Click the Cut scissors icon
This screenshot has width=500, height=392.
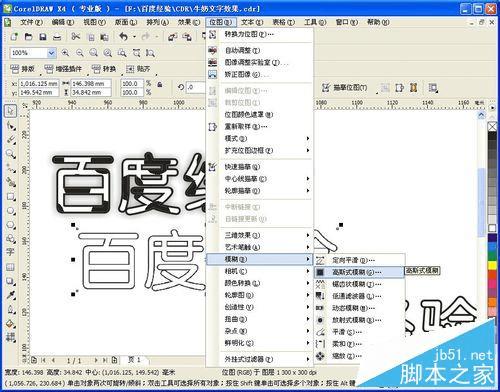(76, 37)
